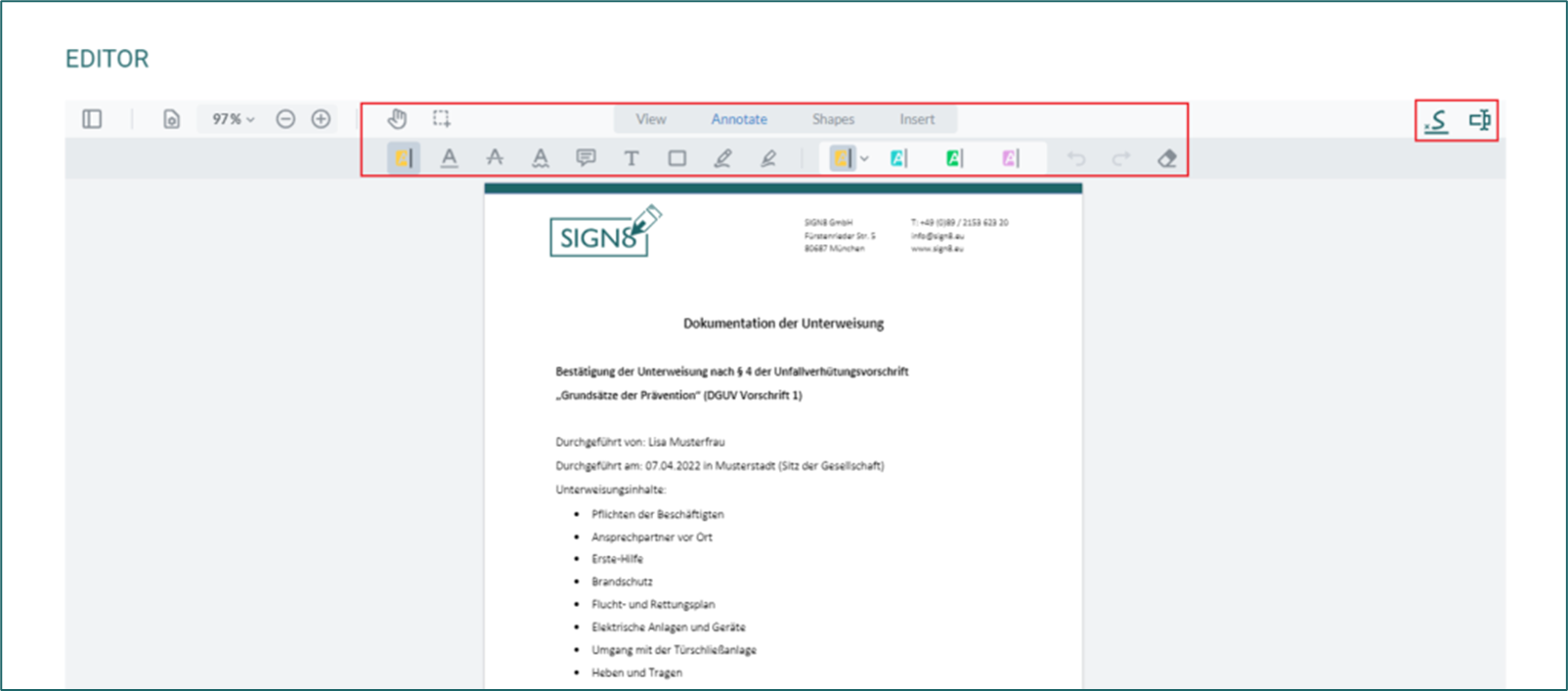Select the Free Hand pen tool
1568x691 pixels.
coord(722,158)
